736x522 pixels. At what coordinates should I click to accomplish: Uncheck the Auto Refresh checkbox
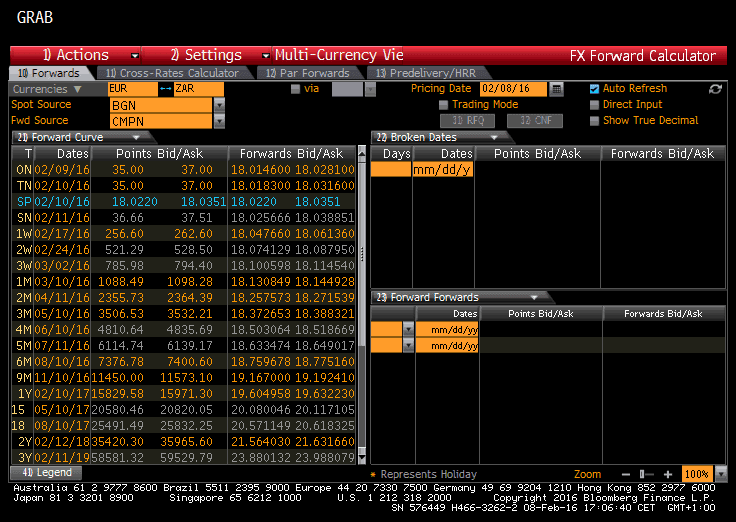tap(594, 89)
